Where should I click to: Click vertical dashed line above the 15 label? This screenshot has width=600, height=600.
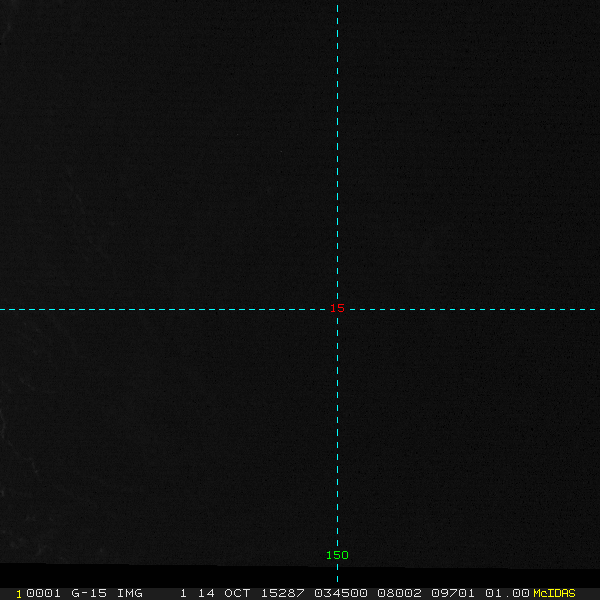[x=338, y=150]
